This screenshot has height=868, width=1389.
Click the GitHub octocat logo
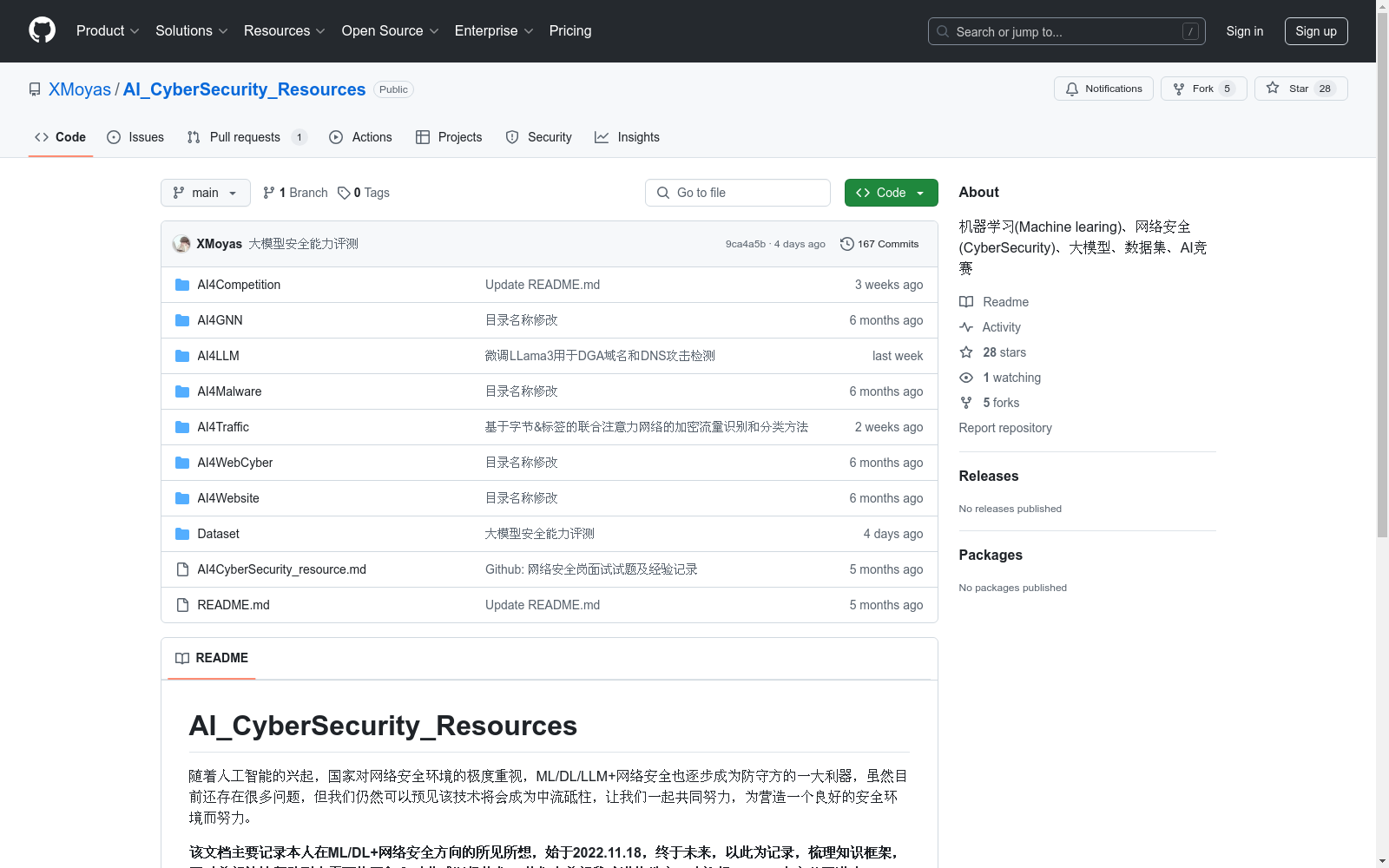(x=42, y=30)
